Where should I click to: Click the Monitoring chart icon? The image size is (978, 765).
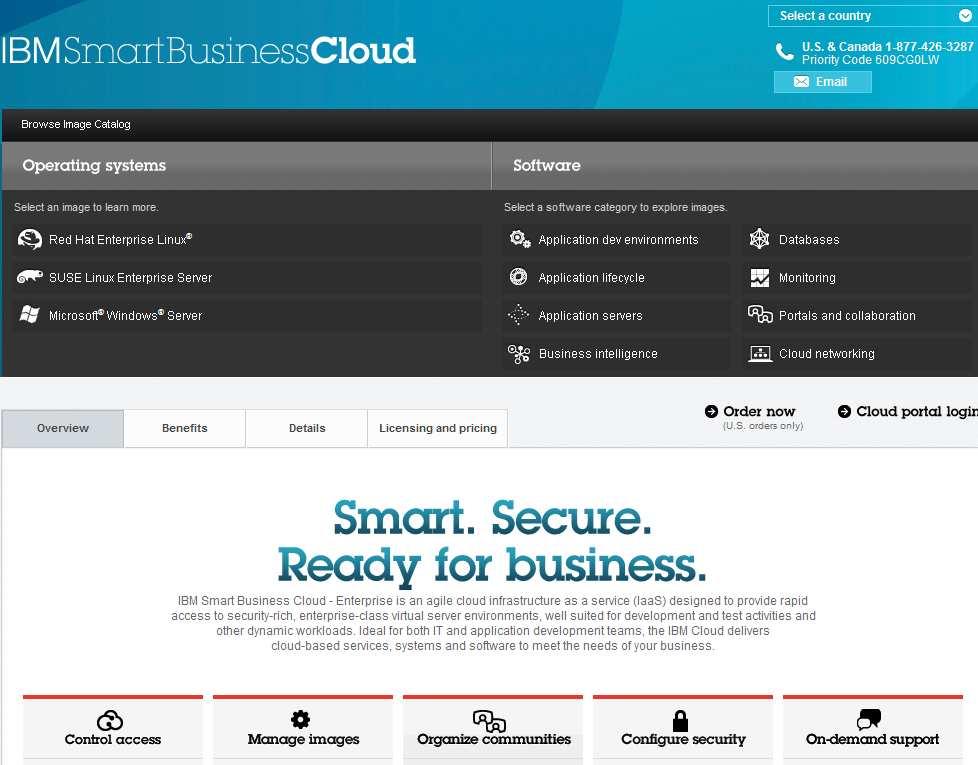click(759, 277)
